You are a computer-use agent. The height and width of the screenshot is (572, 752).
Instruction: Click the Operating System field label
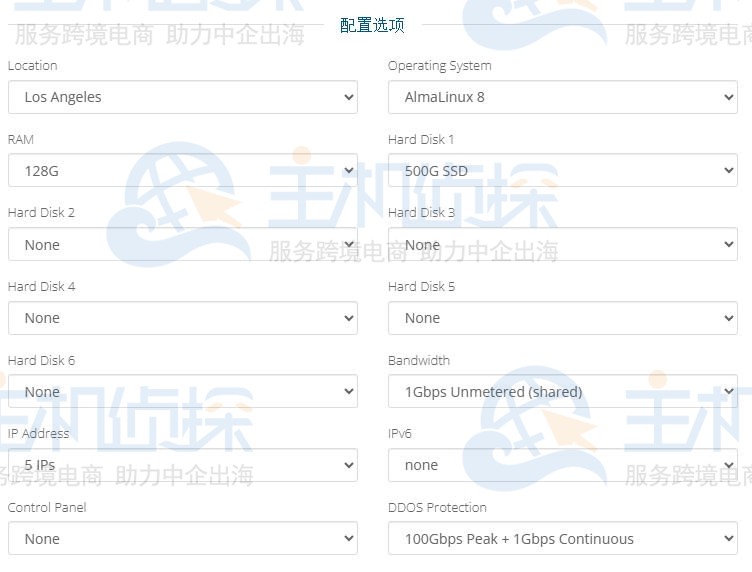click(x=440, y=66)
